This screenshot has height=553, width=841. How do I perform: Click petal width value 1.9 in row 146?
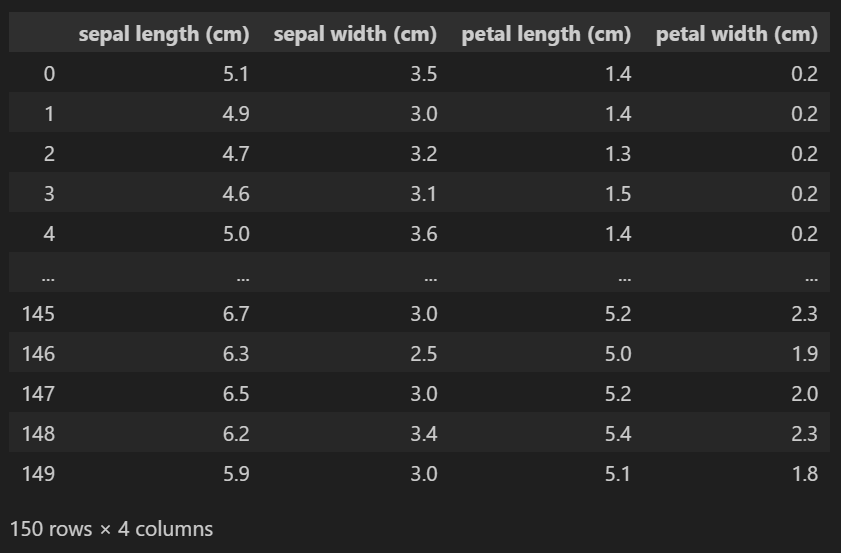(805, 354)
